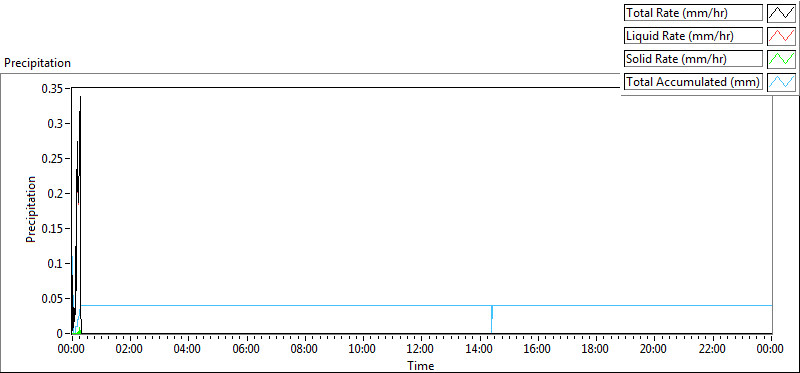
Task: Click the Total Rate black line icon
Action: tap(781, 13)
